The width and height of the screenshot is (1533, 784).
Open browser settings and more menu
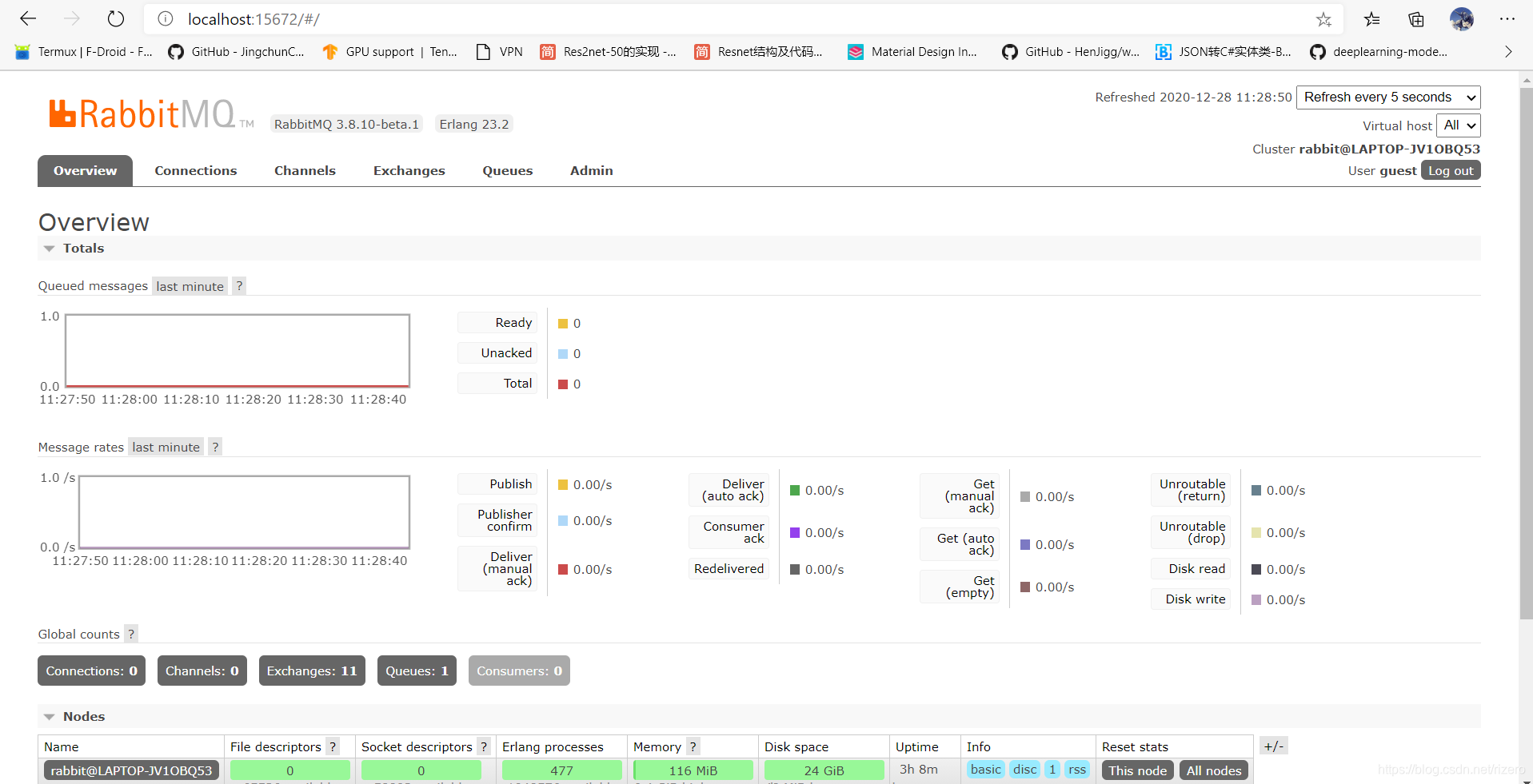point(1507,19)
